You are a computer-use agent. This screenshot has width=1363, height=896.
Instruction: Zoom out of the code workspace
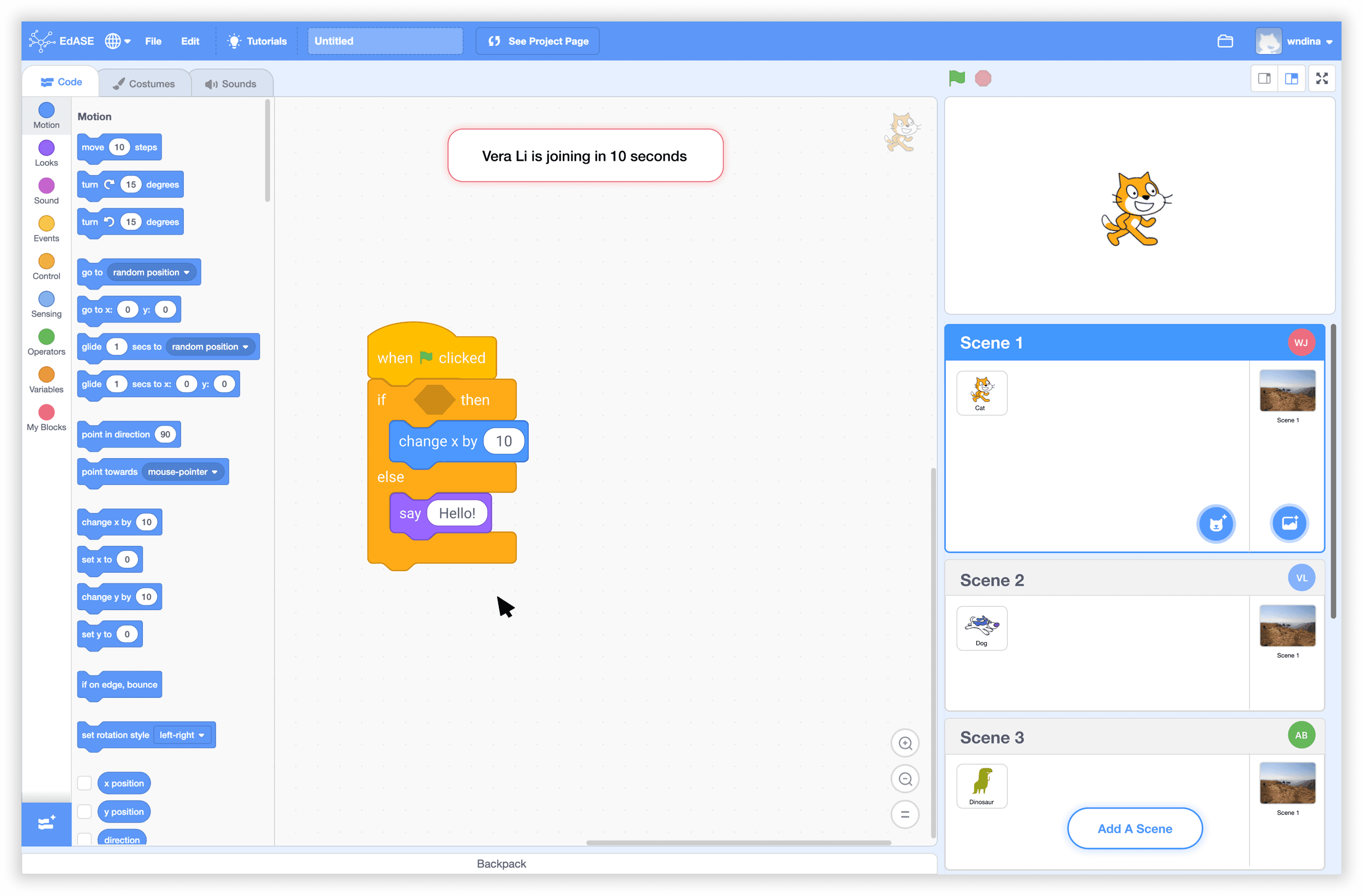tap(905, 779)
